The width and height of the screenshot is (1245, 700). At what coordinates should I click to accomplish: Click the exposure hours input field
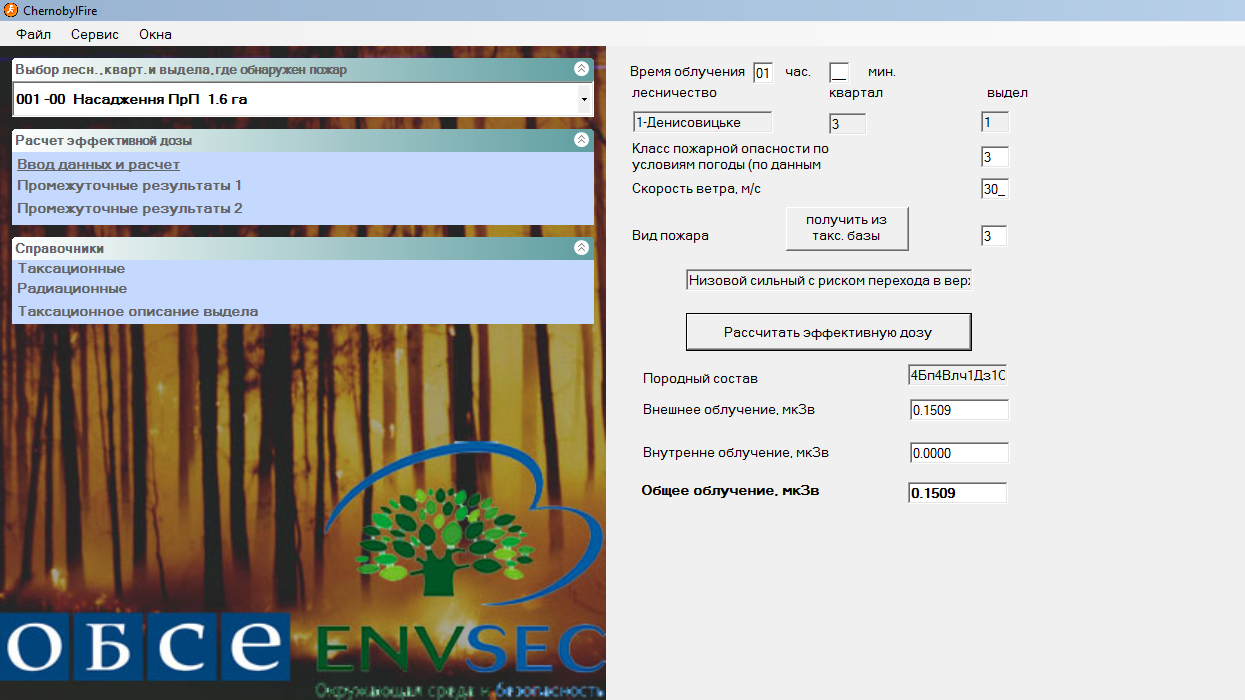[763, 72]
